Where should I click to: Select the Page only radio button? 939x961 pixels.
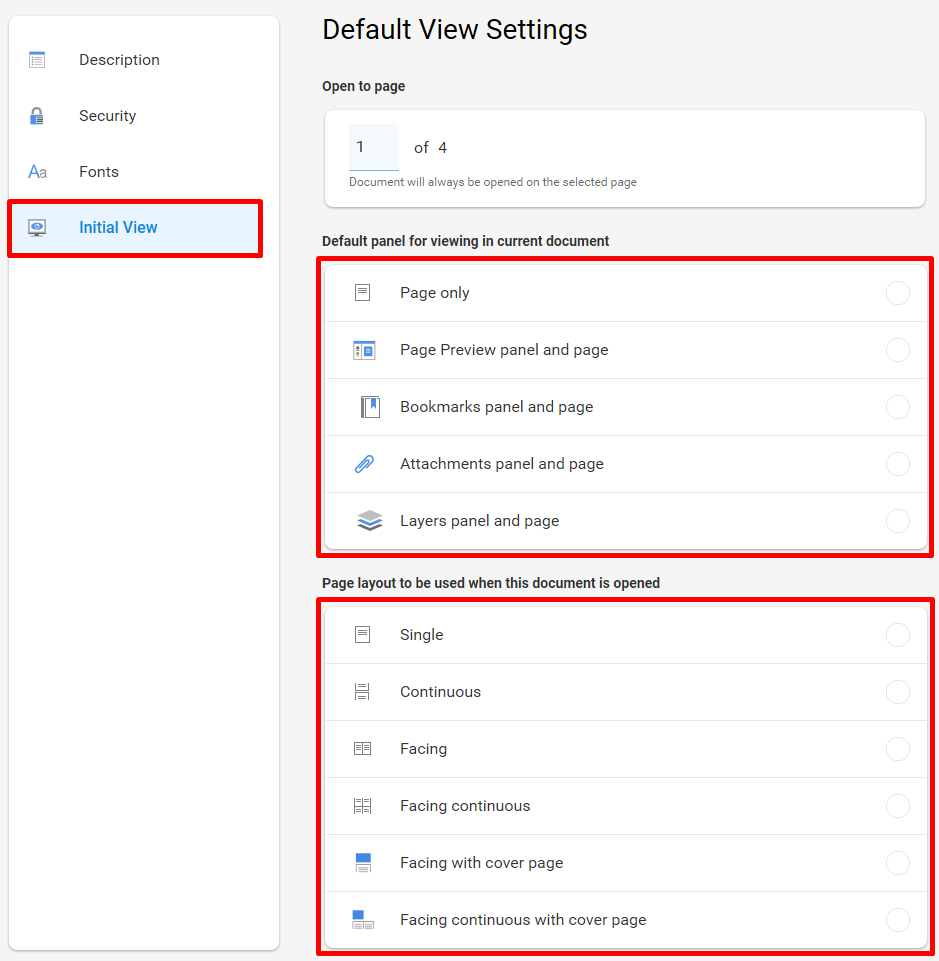pos(897,293)
